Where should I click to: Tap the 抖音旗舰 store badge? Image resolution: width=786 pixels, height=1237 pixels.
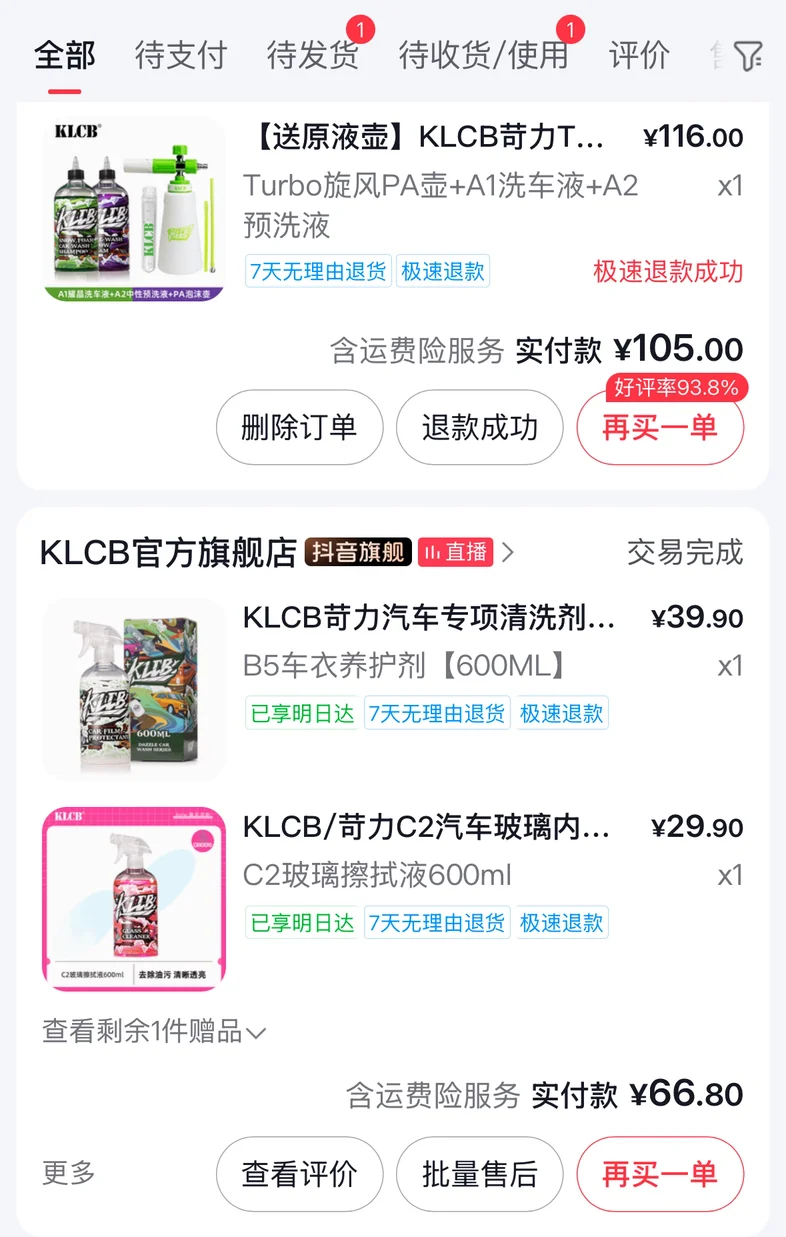[358, 552]
